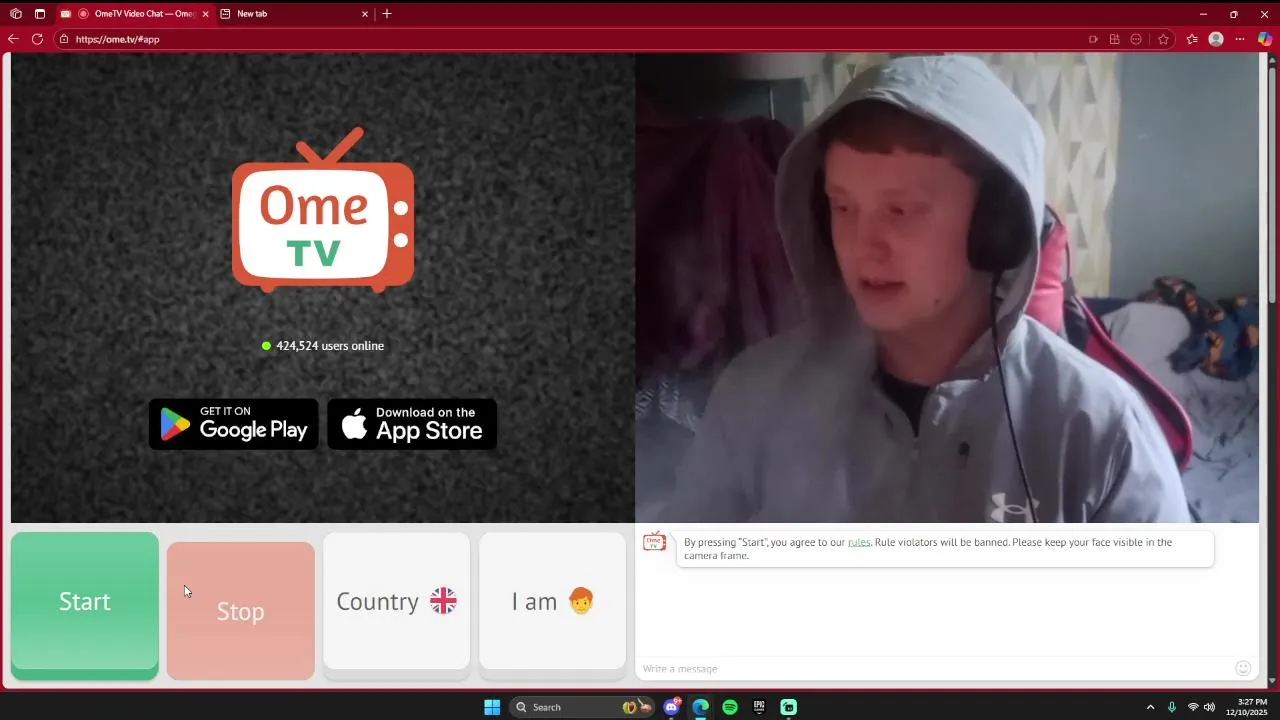The height and width of the screenshot is (720, 1280).
Task: Open the Edge workspaces icon
Action: click(16, 14)
